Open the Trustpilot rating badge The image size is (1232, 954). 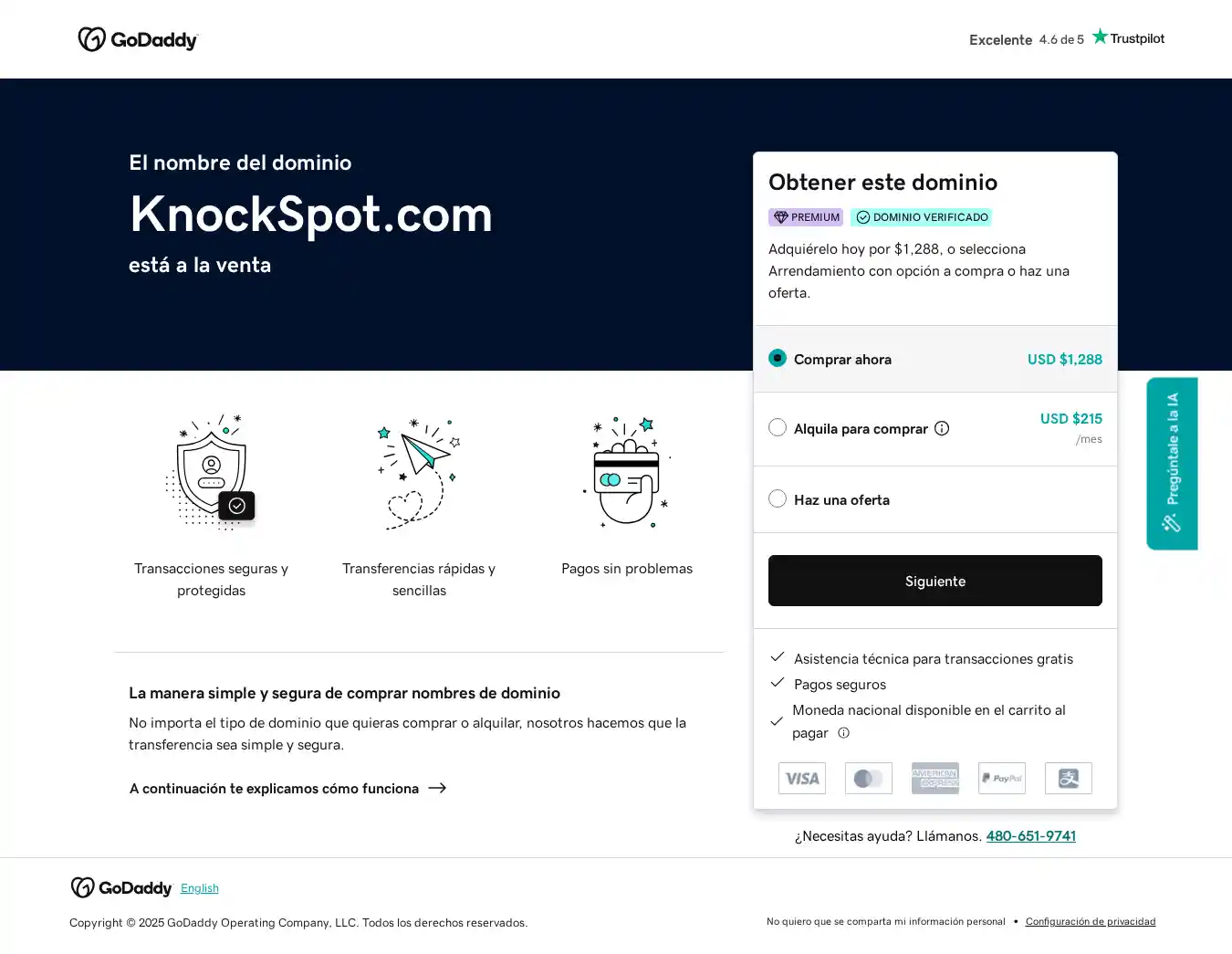pos(1066,38)
